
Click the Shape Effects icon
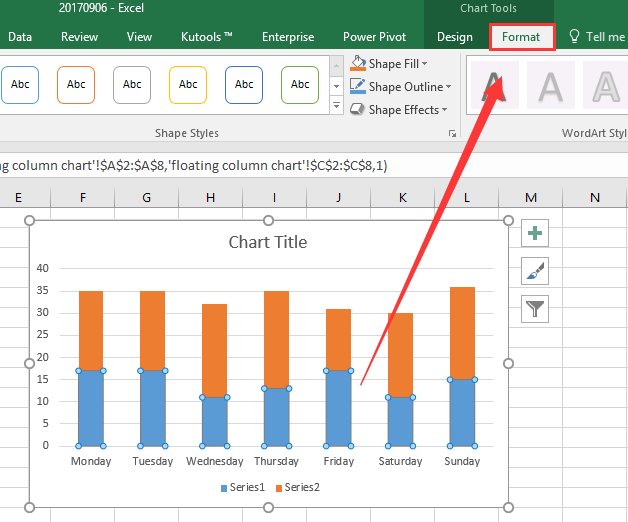(358, 109)
